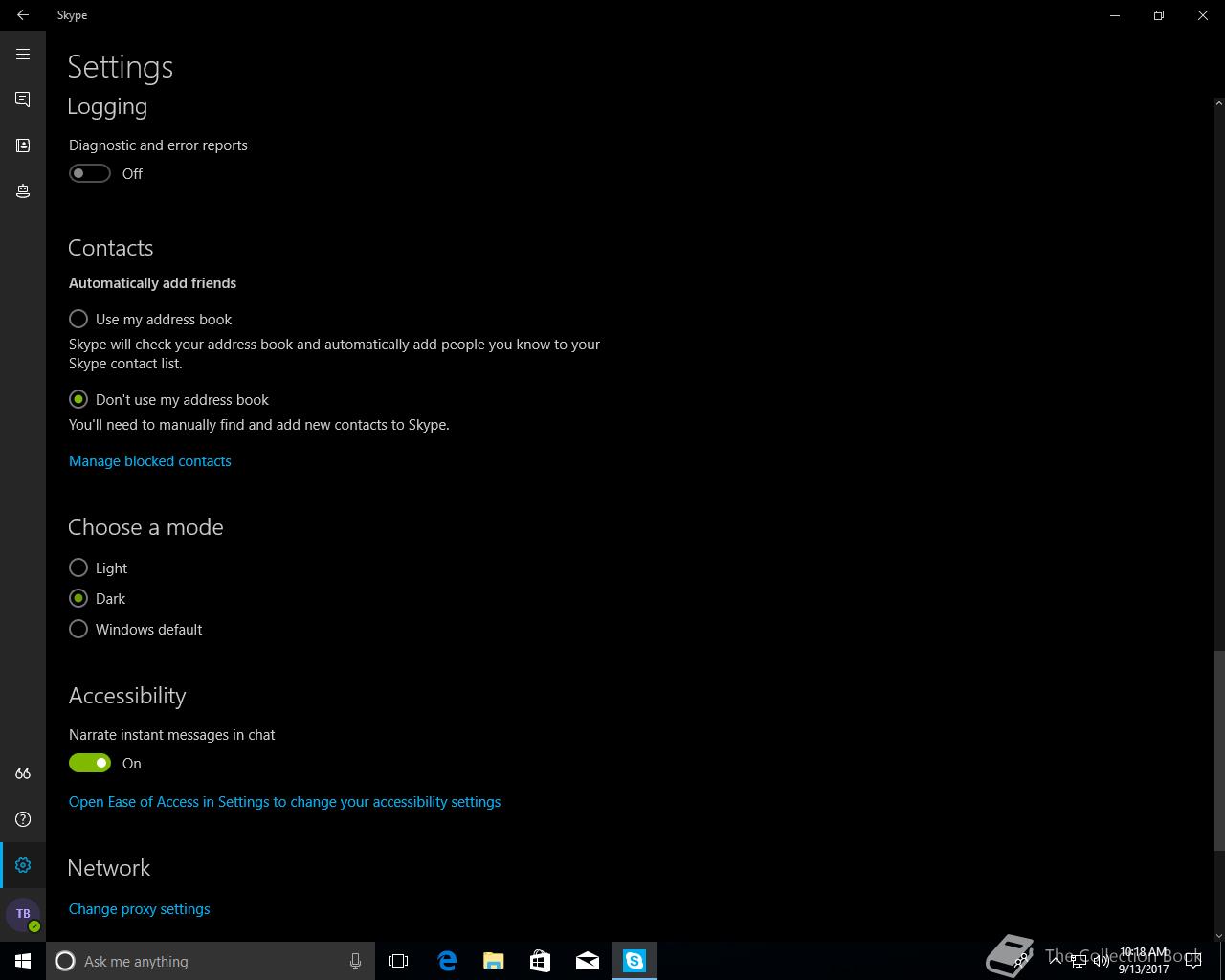Select Use my address book
The width and height of the screenshot is (1225, 980).
tap(150, 320)
